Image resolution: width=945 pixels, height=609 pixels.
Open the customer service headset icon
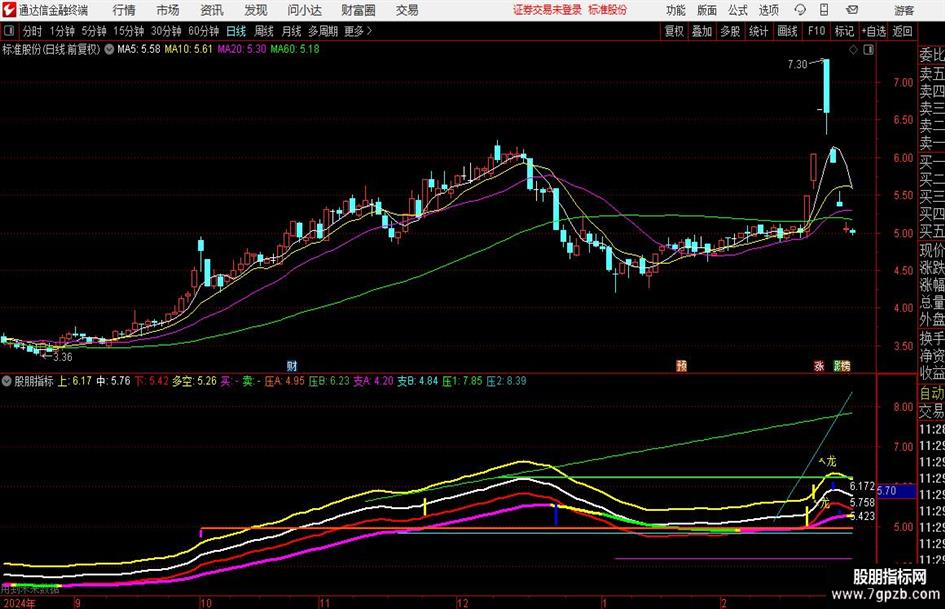[x=800, y=10]
